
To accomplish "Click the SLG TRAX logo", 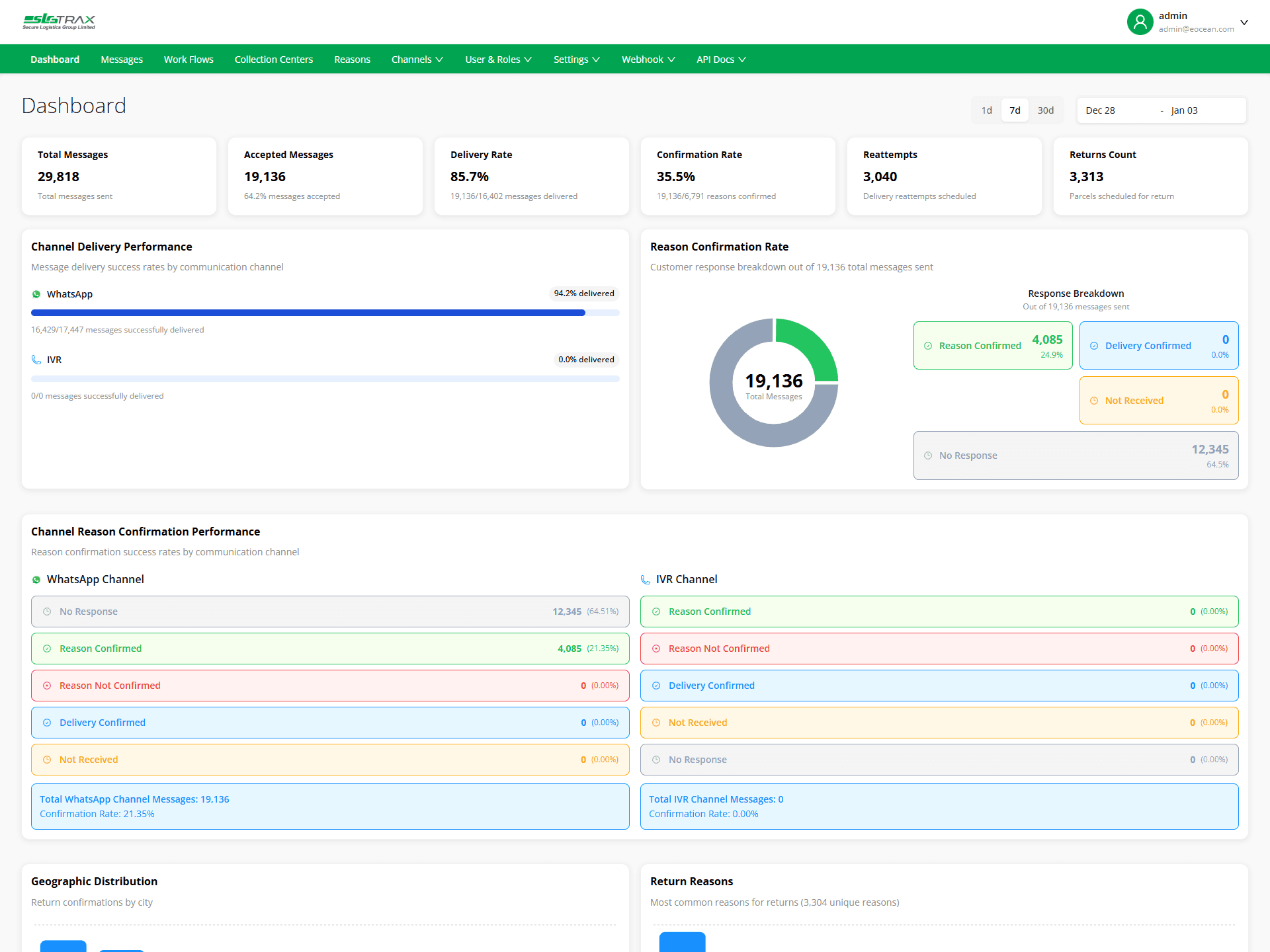I will point(58,21).
